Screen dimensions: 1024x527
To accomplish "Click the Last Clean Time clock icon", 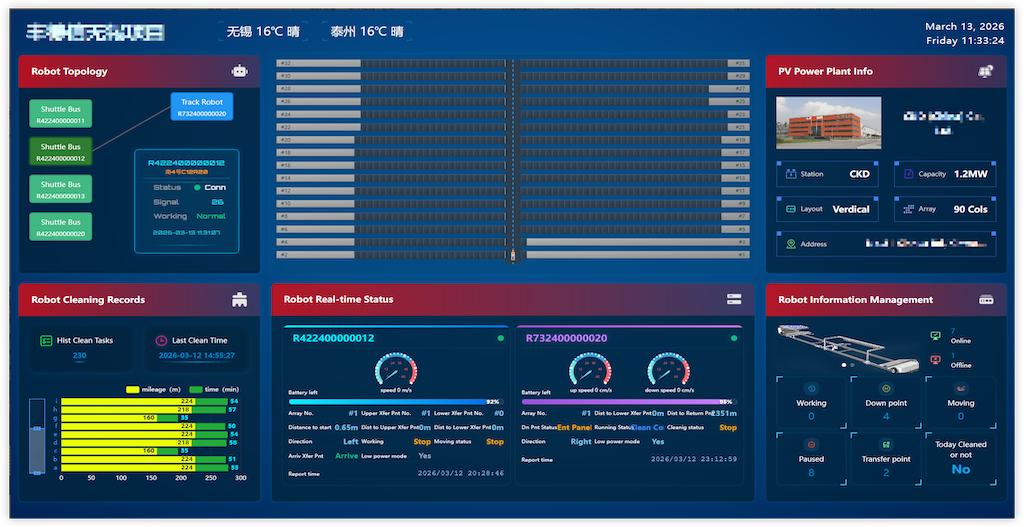I will tap(161, 341).
